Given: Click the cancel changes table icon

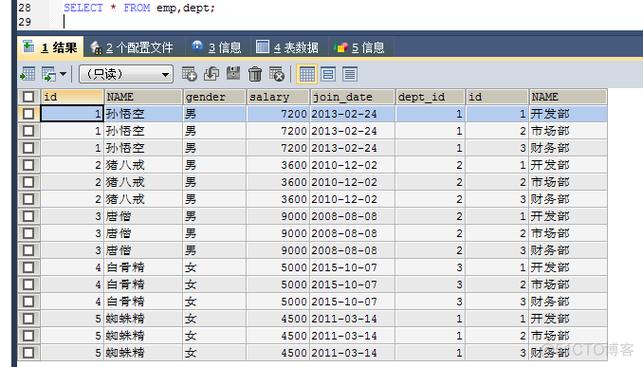Looking at the screenshot, I should [x=277, y=74].
